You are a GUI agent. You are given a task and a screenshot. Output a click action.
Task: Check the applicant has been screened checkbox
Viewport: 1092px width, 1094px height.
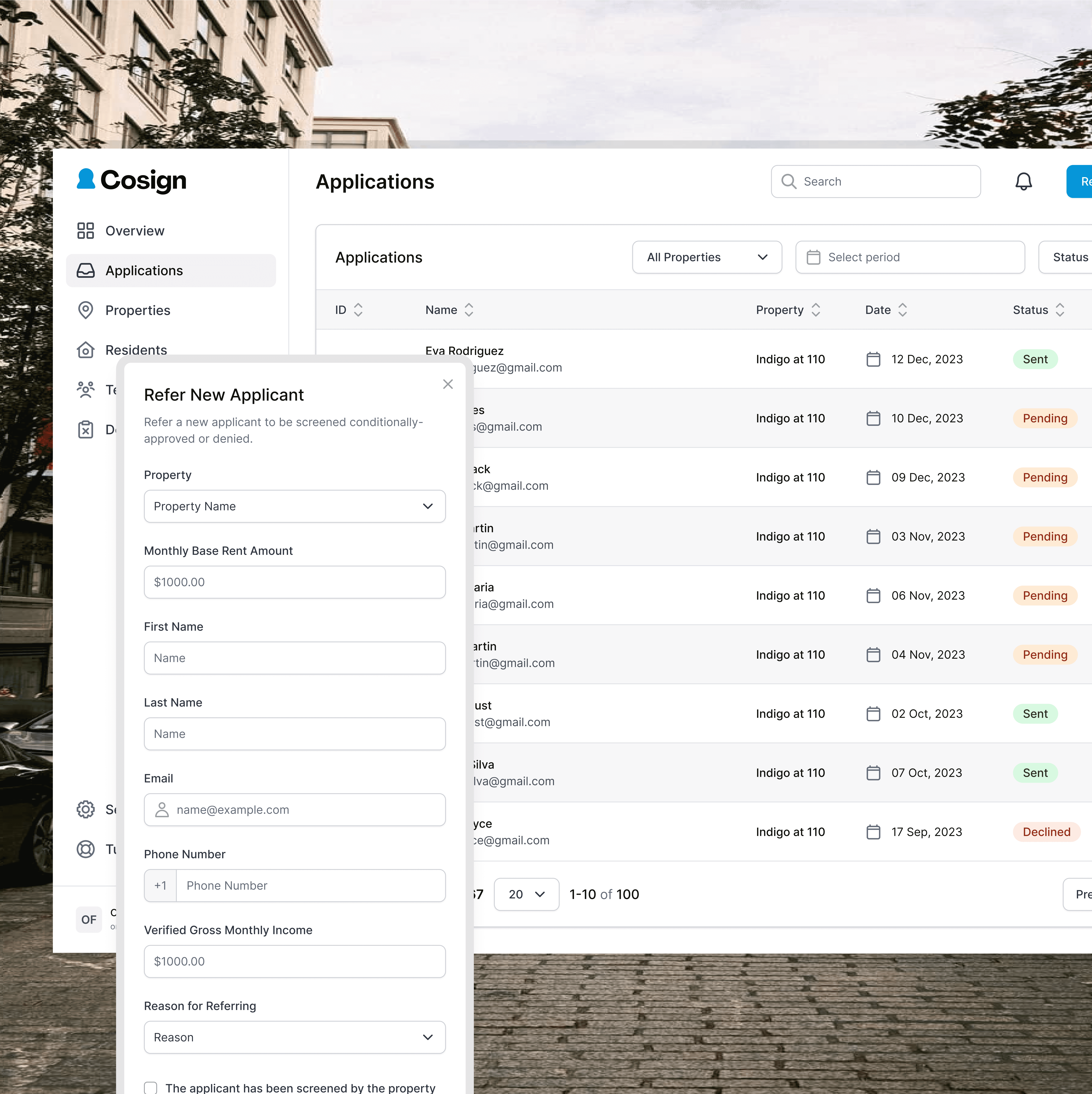click(x=150, y=1088)
